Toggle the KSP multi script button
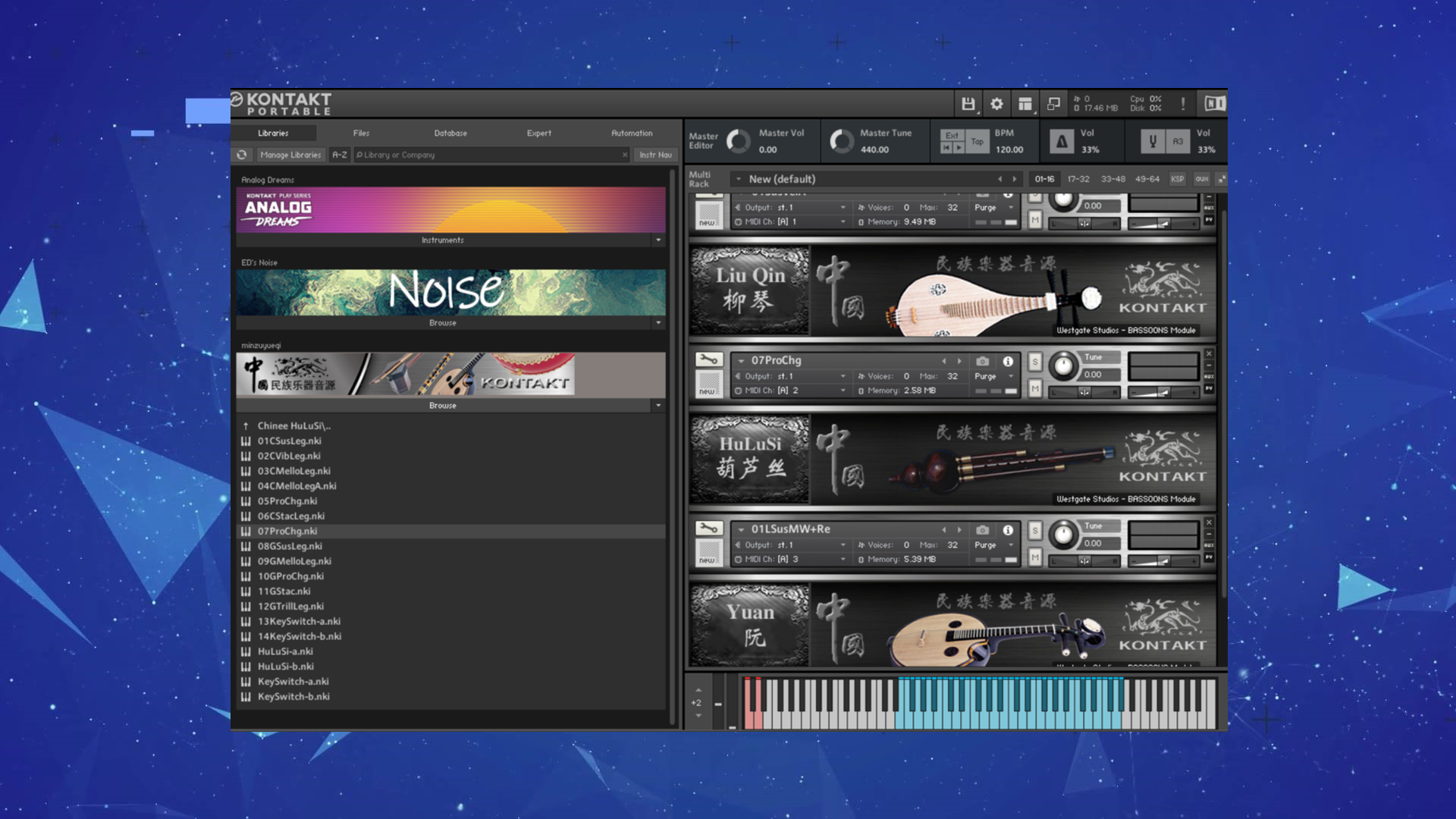Screen dimensions: 1456x819 coord(1177,179)
